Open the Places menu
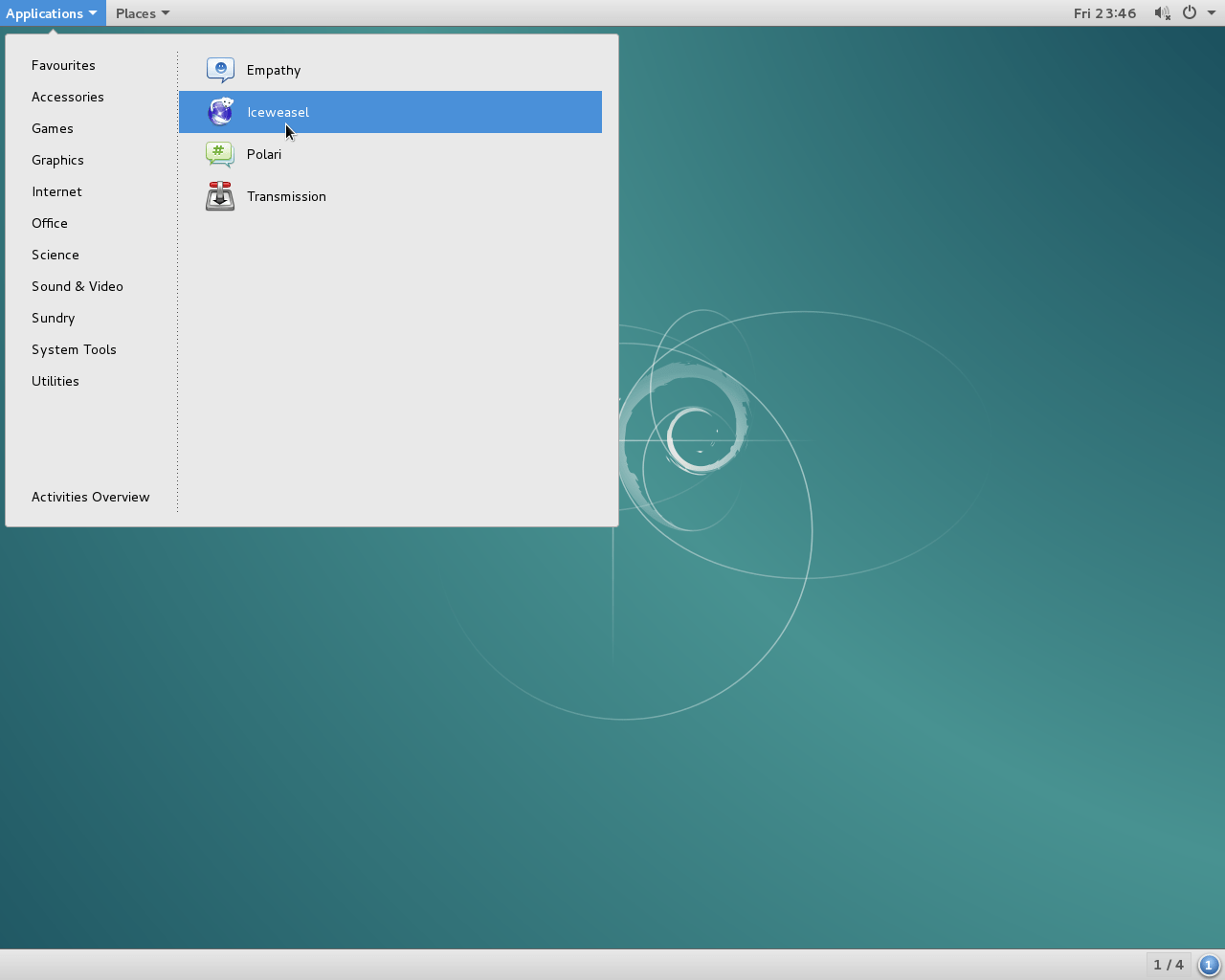This screenshot has height=980, width=1225. tap(136, 12)
